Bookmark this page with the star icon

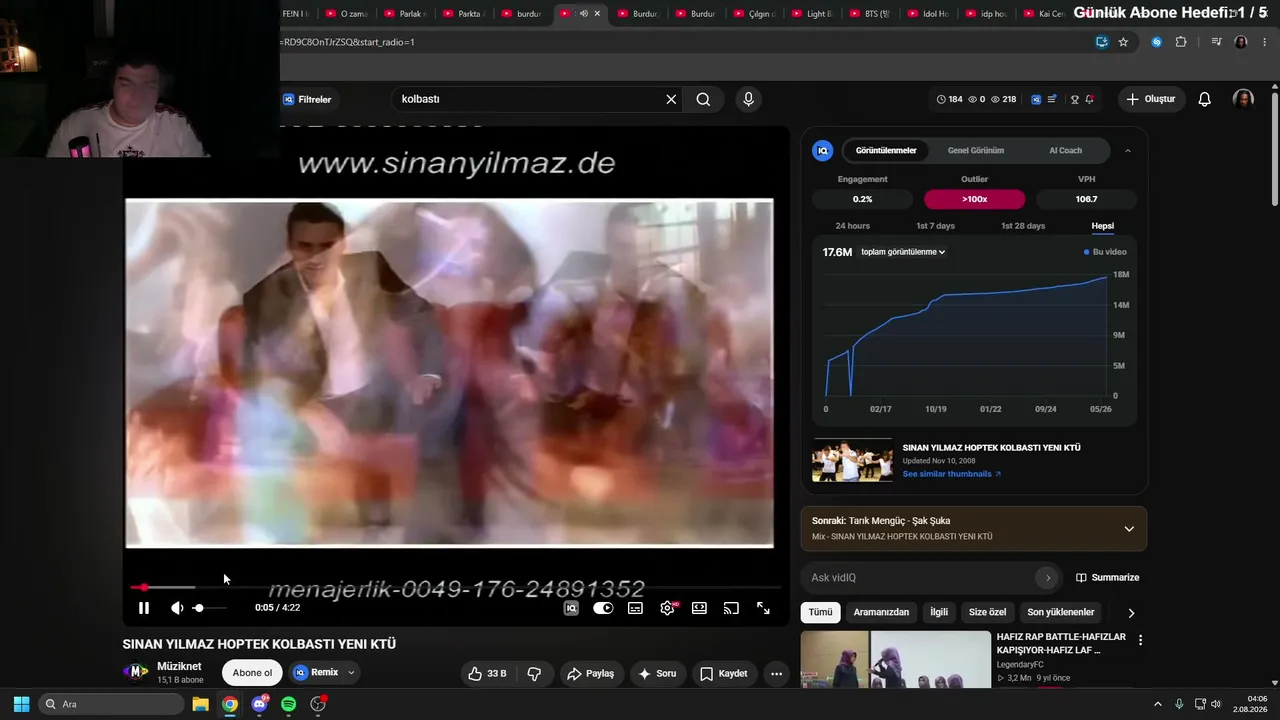coord(1123,42)
